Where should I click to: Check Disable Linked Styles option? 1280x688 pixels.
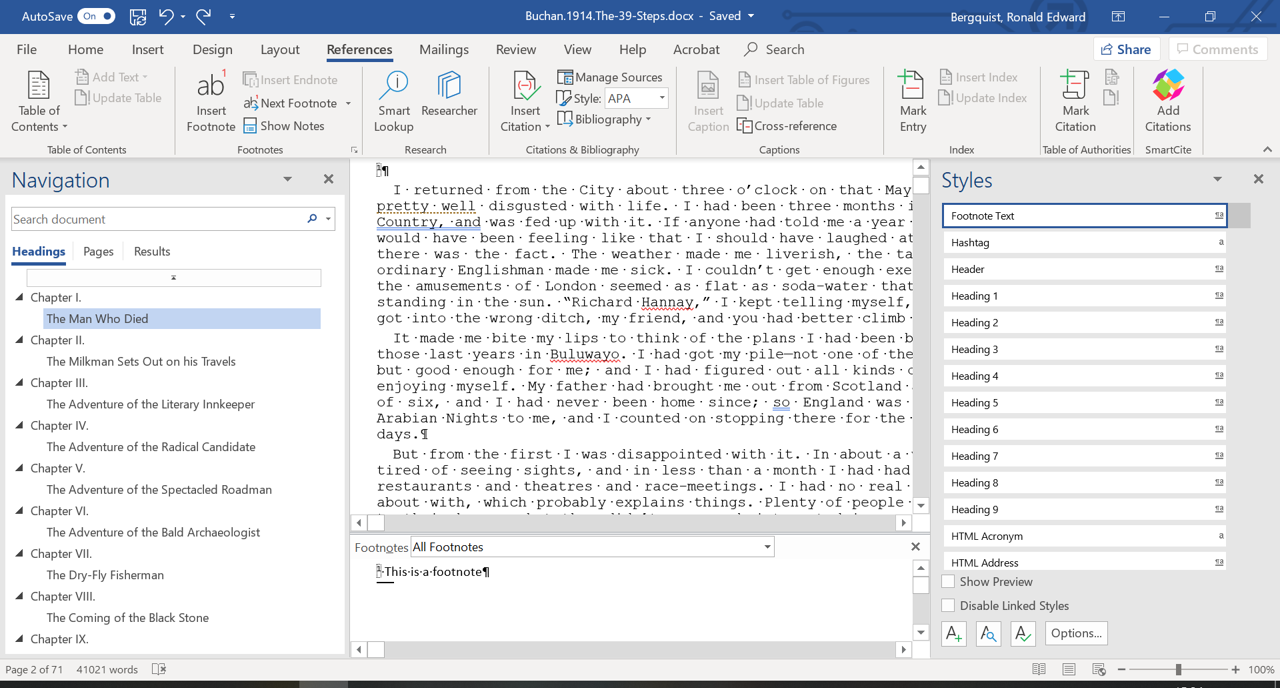tap(948, 605)
